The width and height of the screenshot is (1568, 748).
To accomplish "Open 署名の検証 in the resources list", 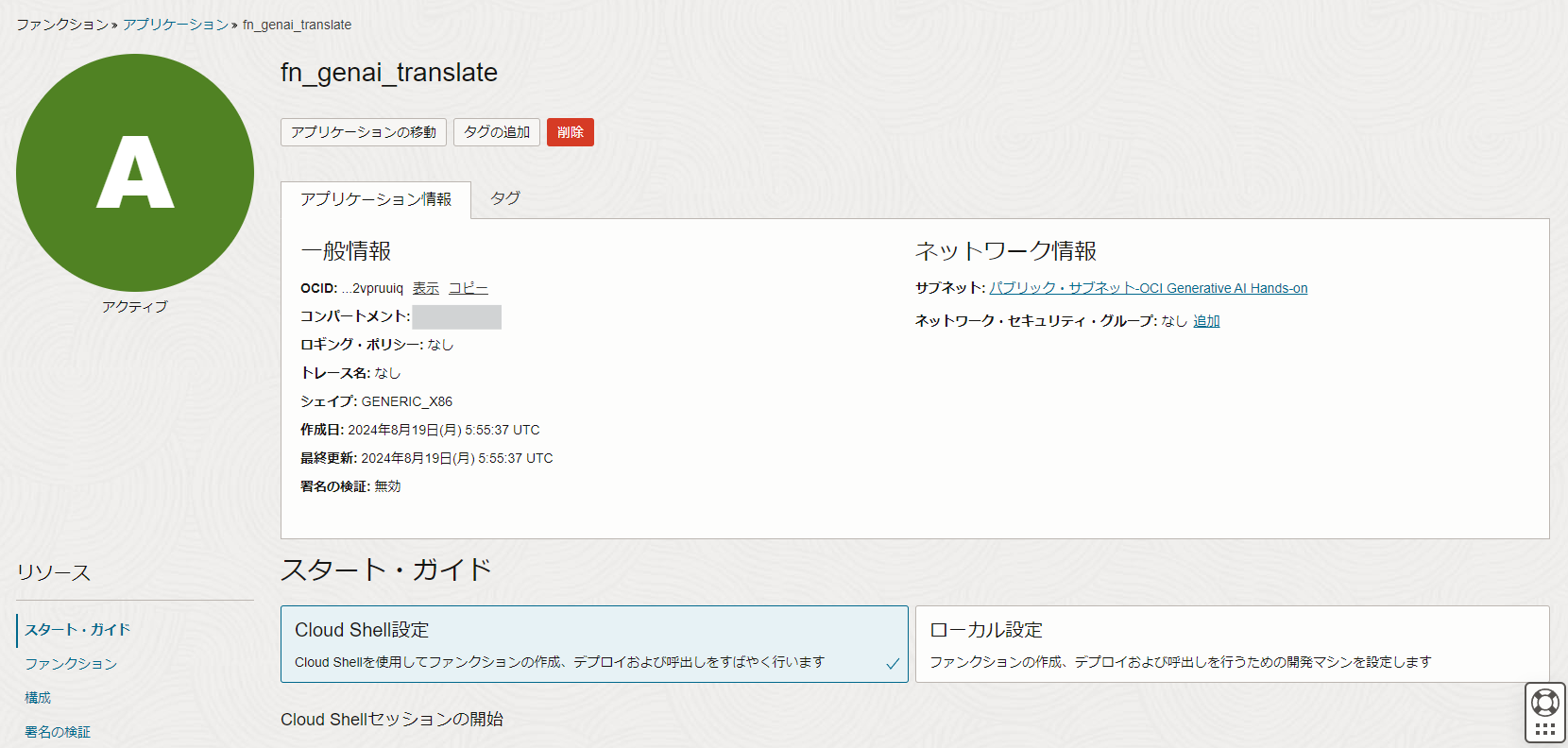I will (x=58, y=732).
